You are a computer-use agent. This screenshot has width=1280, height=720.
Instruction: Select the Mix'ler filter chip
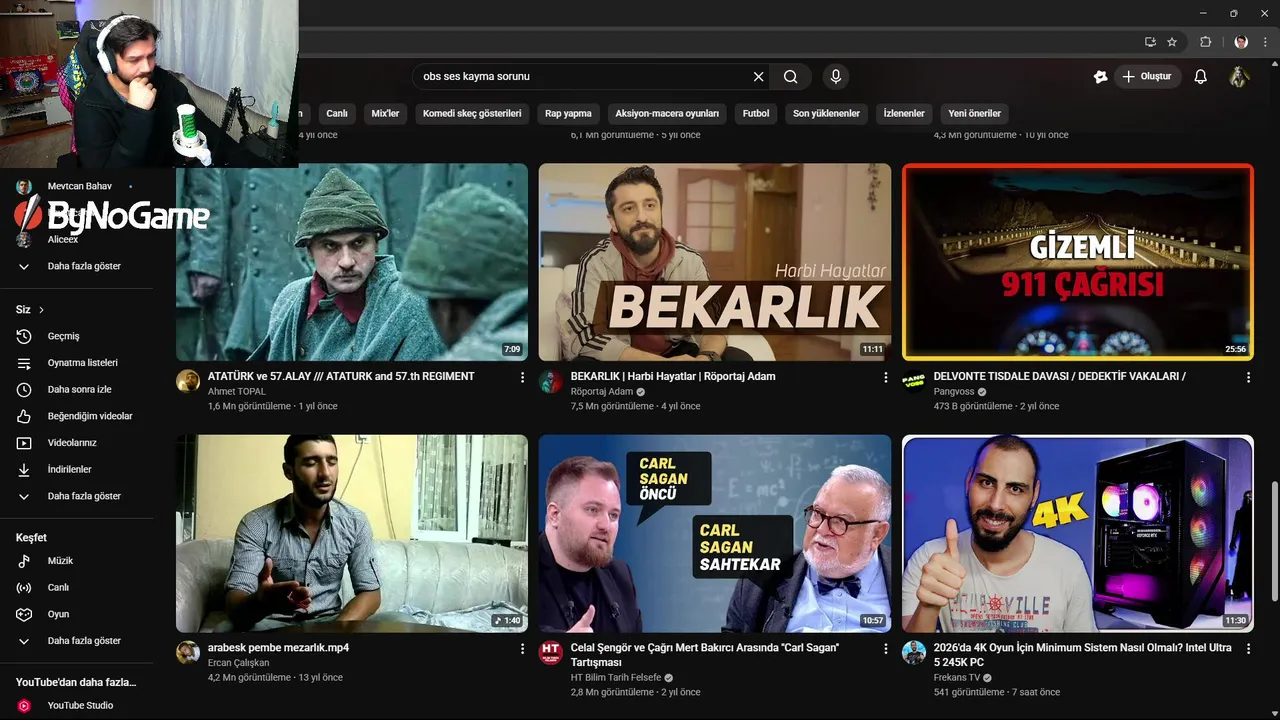pyautogui.click(x=385, y=113)
